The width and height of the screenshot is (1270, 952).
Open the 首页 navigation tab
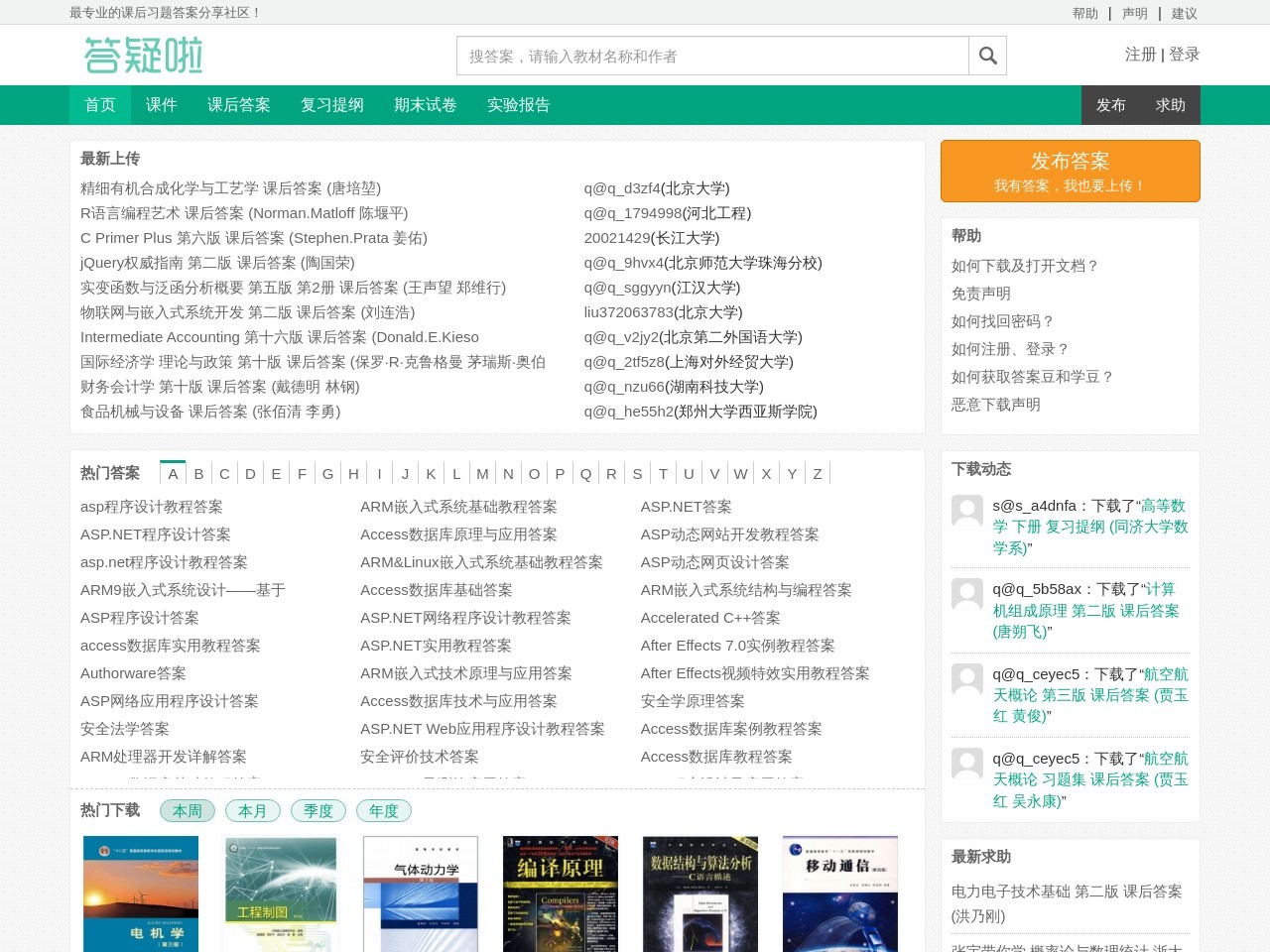click(100, 105)
